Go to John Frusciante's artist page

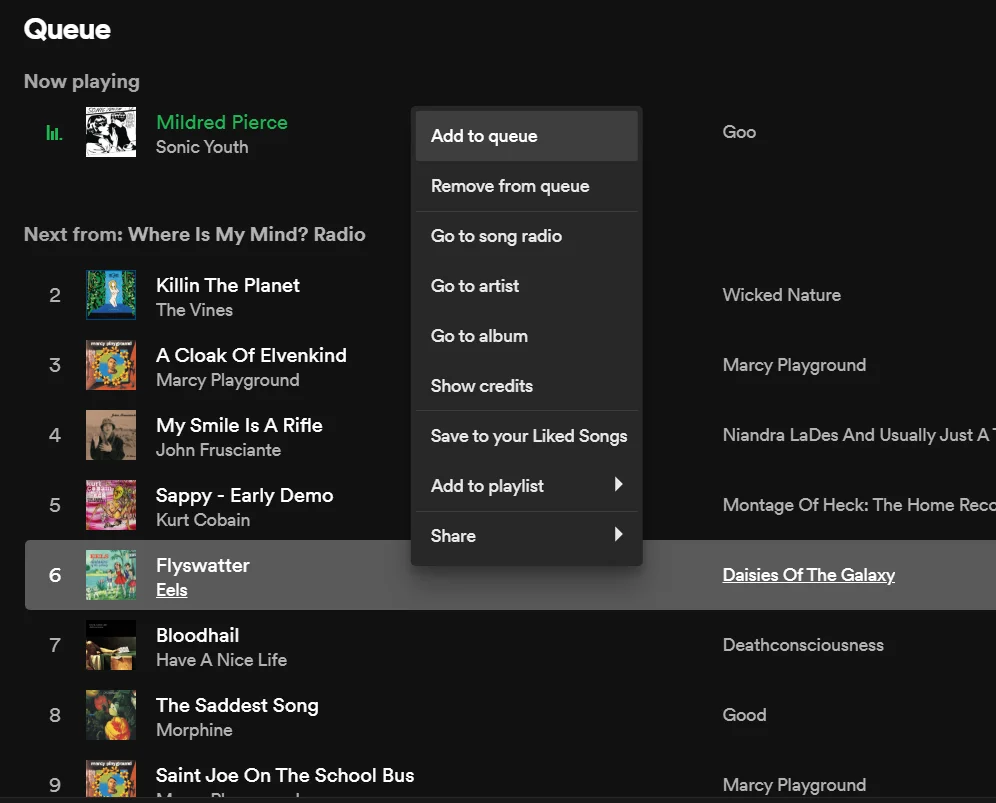[219, 450]
